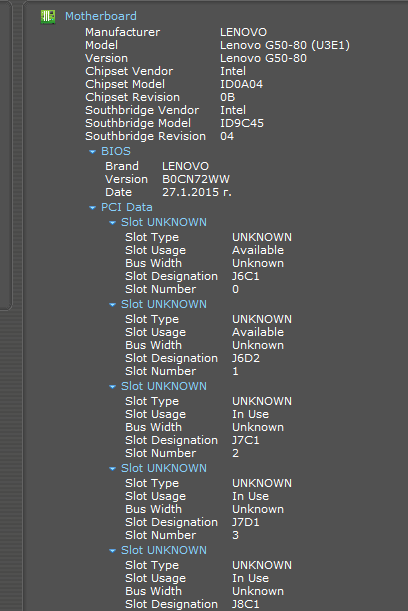This screenshot has width=408, height=611.
Task: Collapse slot with designation J7C1
Action: coord(112,387)
